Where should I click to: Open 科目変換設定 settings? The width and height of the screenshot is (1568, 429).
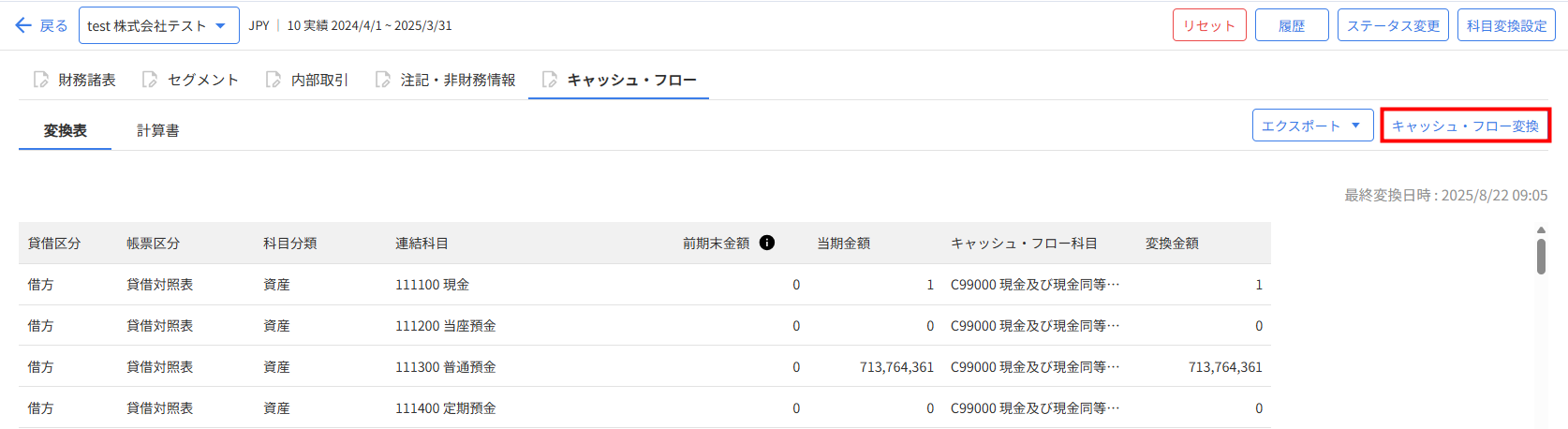click(x=1506, y=25)
